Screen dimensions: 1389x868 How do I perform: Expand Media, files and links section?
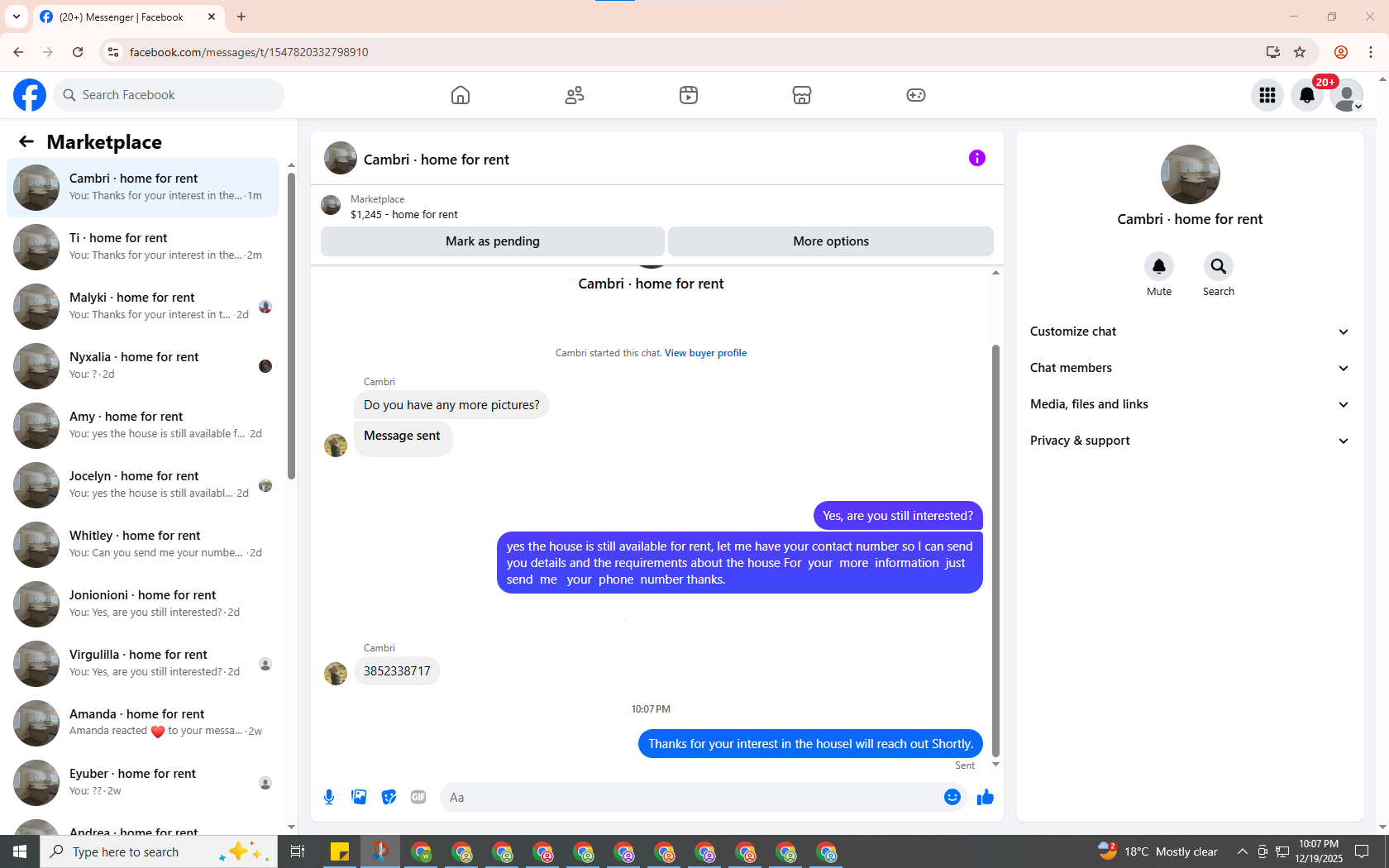click(x=1190, y=404)
